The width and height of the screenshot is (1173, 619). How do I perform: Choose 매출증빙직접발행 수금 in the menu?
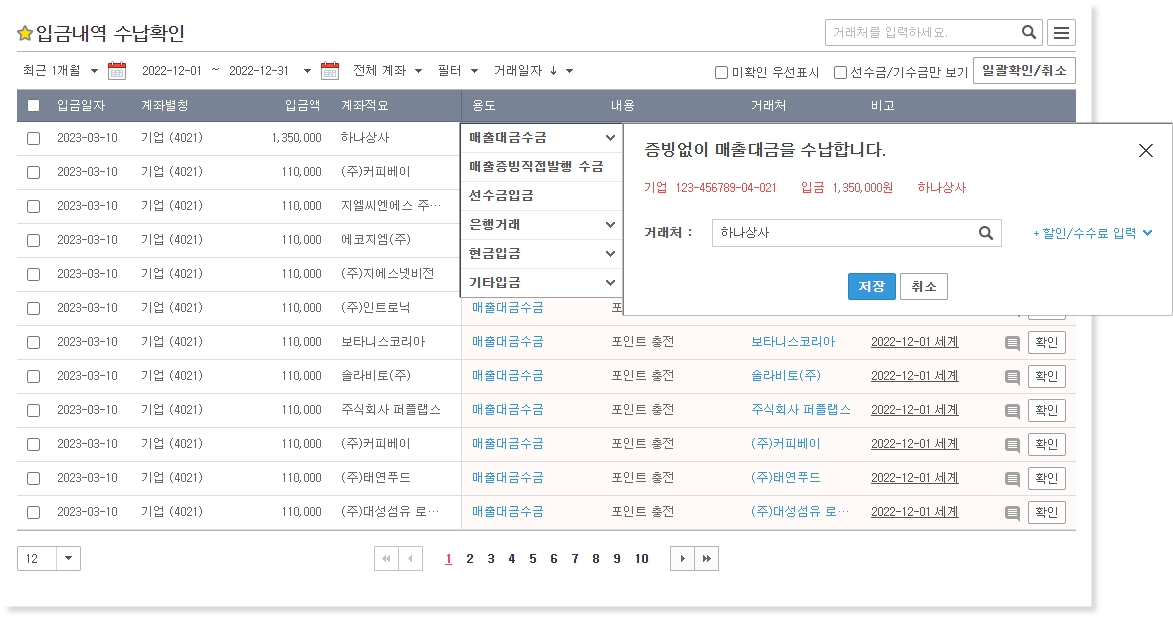click(x=536, y=167)
